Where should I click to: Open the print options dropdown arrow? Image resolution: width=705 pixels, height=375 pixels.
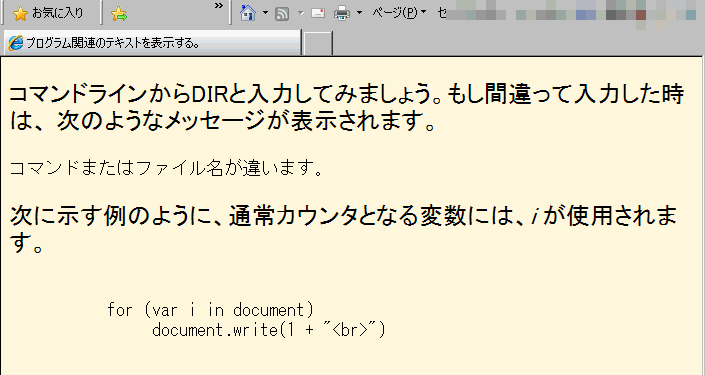359,13
